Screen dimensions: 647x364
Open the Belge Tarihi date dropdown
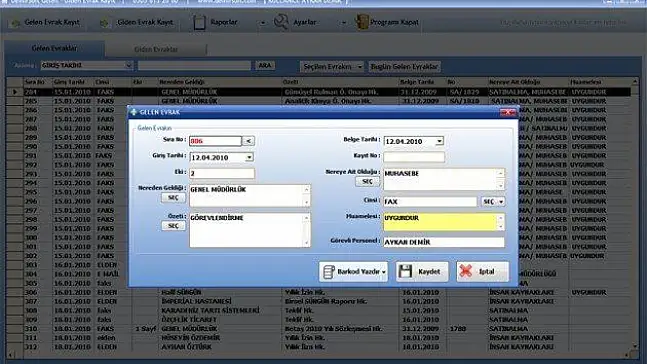point(439,141)
